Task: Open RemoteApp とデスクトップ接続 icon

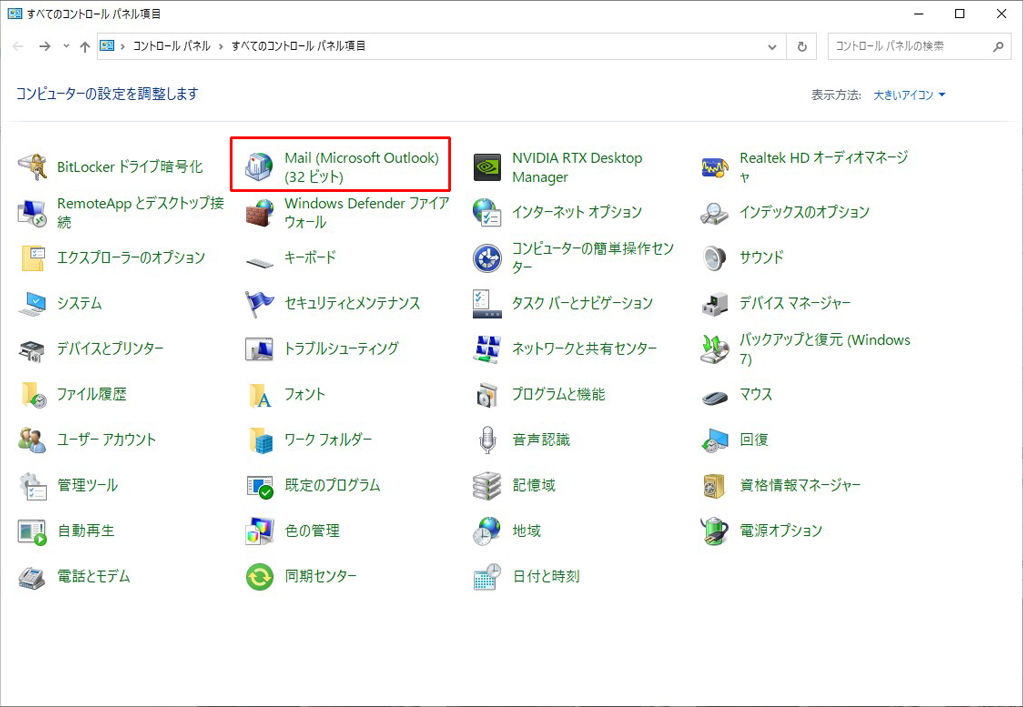Action: coord(32,213)
